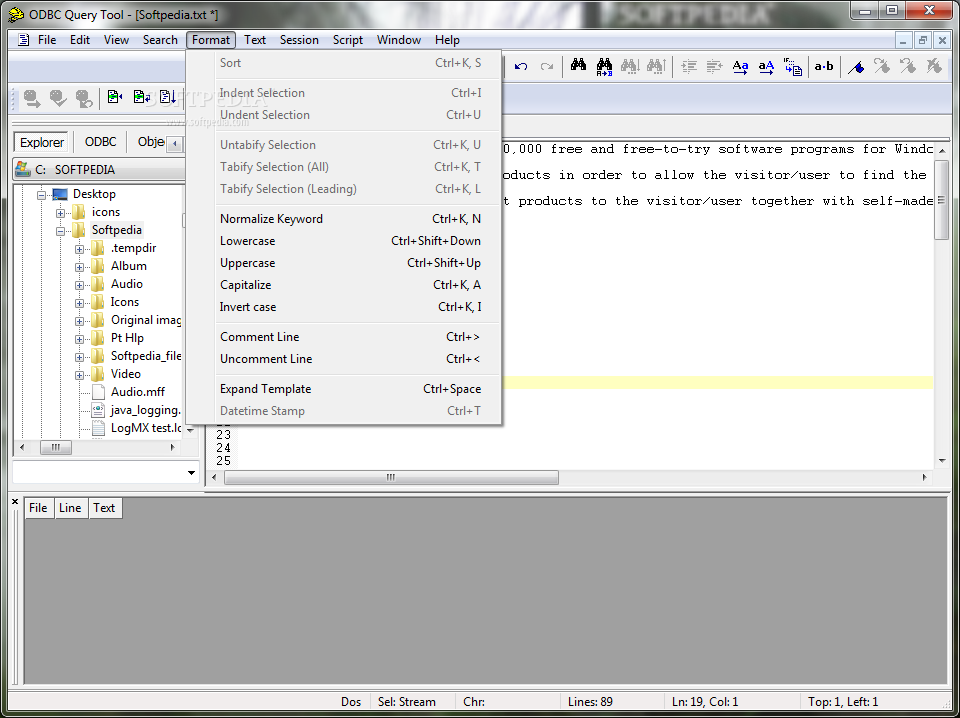Close the bottom output panel with X
The width and height of the screenshot is (960, 718).
15,502
